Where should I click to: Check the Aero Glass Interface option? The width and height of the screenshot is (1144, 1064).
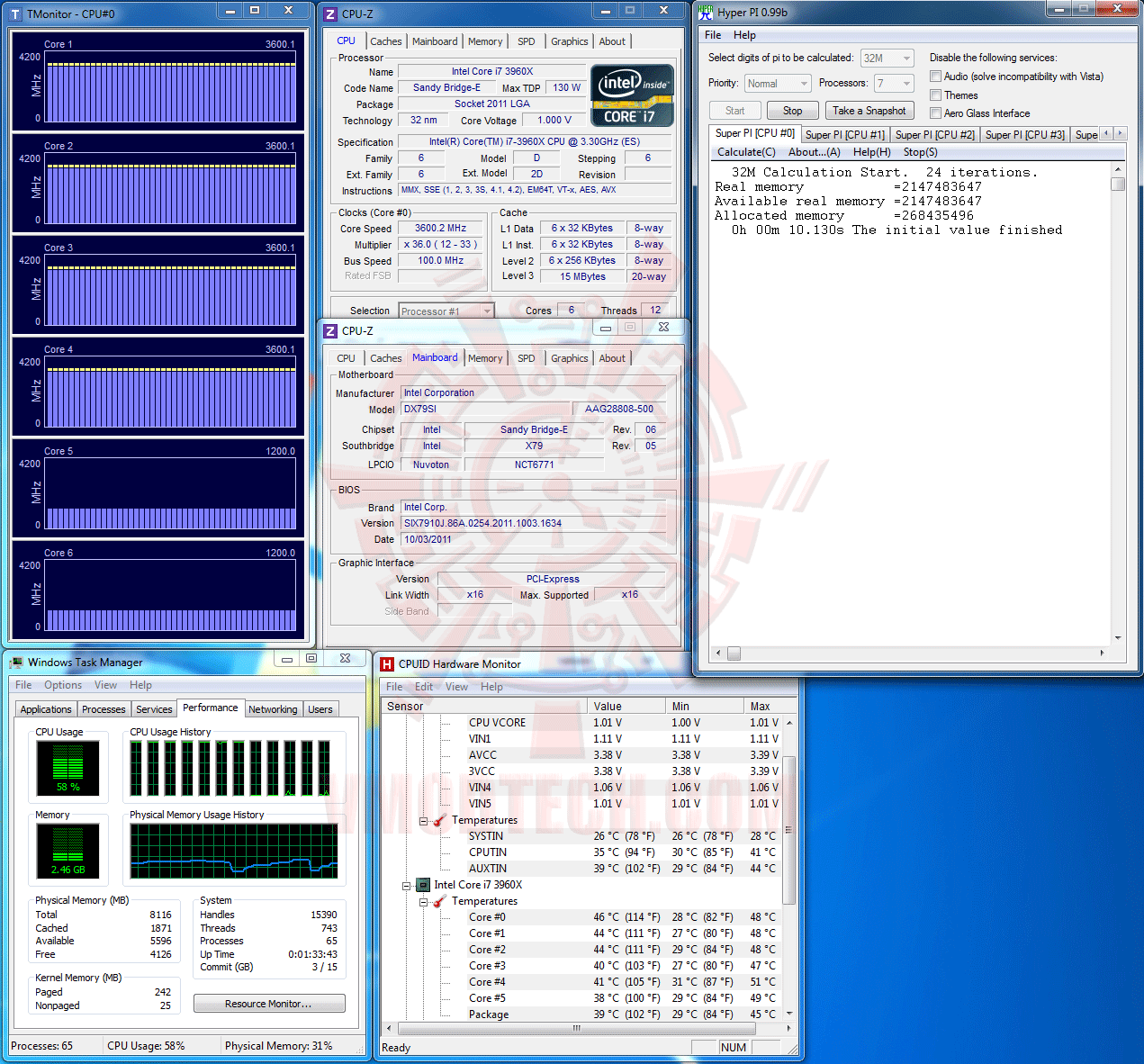(x=936, y=113)
